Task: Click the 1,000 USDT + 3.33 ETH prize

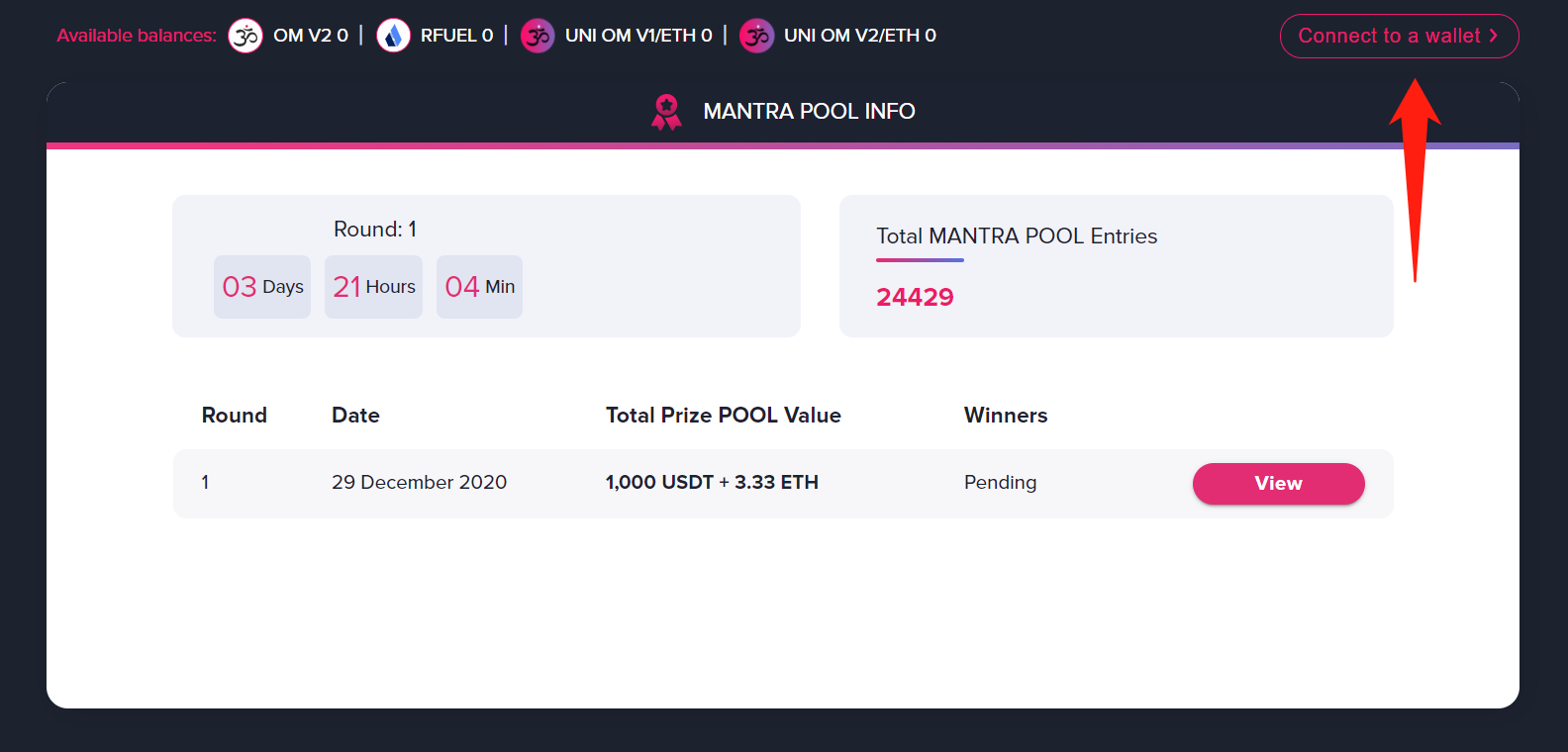Action: 712,482
